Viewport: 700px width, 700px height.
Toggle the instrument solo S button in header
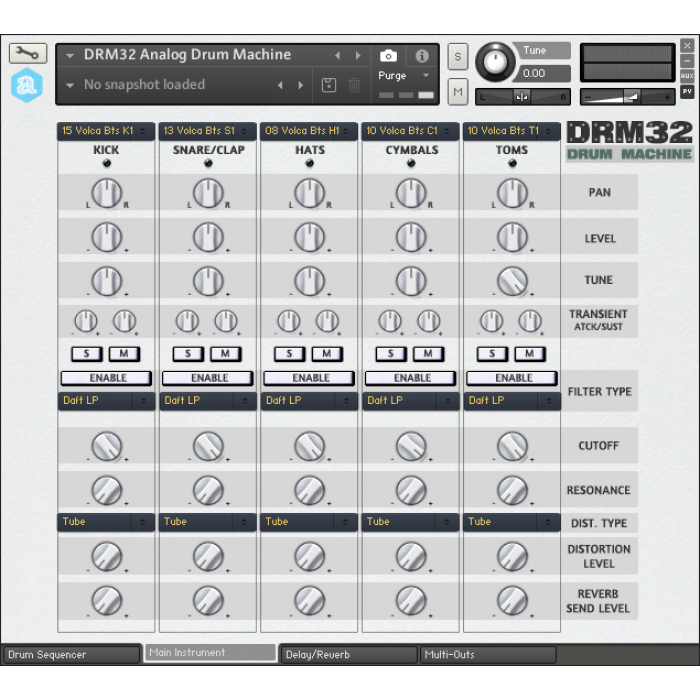[x=458, y=57]
